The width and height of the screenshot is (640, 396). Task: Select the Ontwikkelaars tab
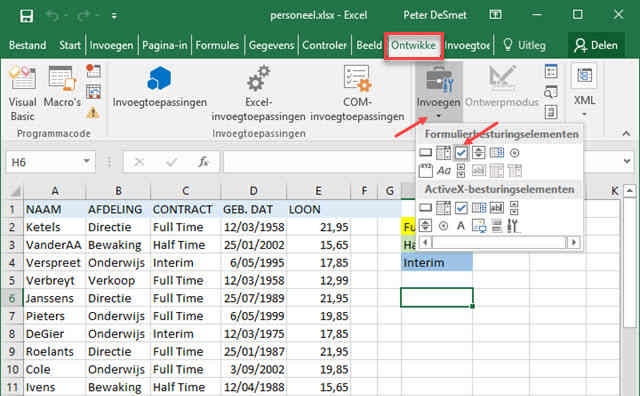(x=414, y=45)
